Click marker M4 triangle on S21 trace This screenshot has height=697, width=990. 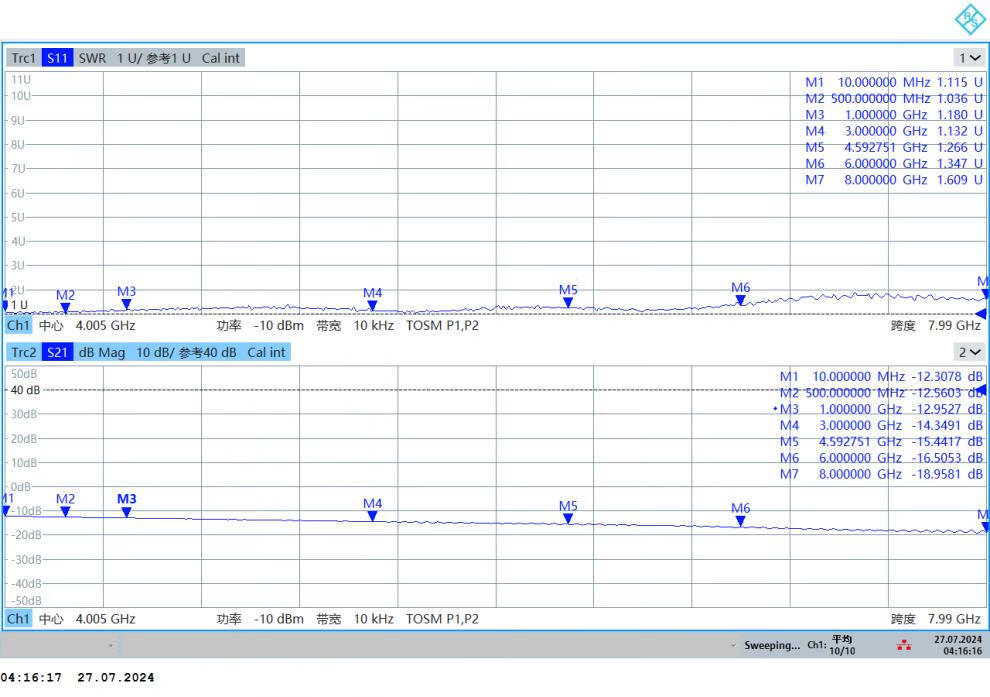coord(372,516)
